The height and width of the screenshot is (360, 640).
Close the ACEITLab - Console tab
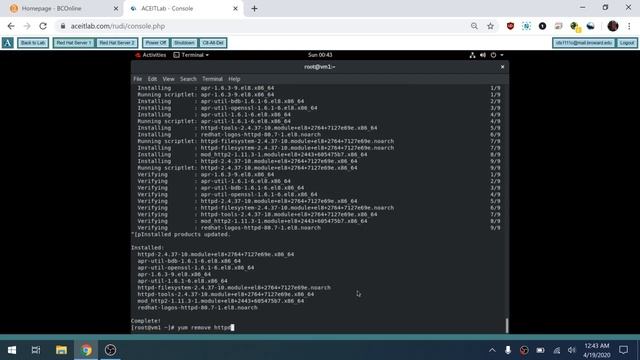tap(235, 9)
